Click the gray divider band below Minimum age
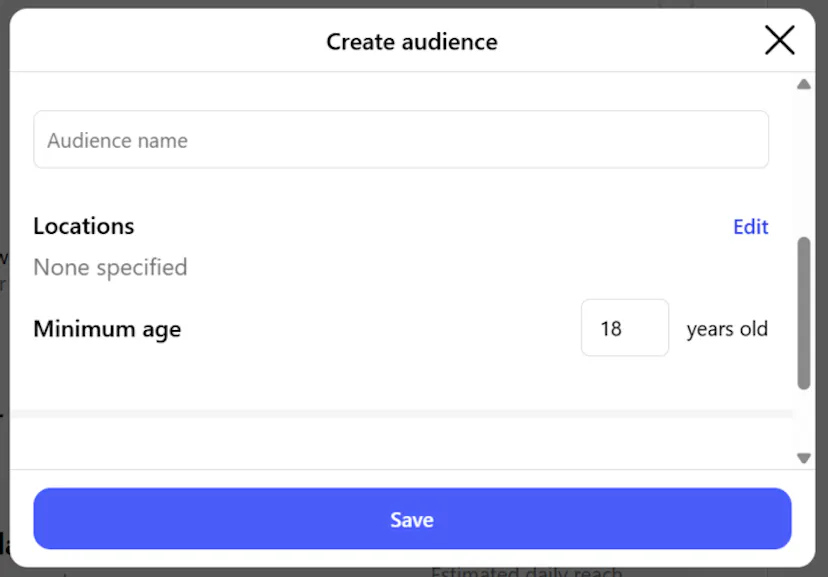The width and height of the screenshot is (828, 577). [400, 413]
